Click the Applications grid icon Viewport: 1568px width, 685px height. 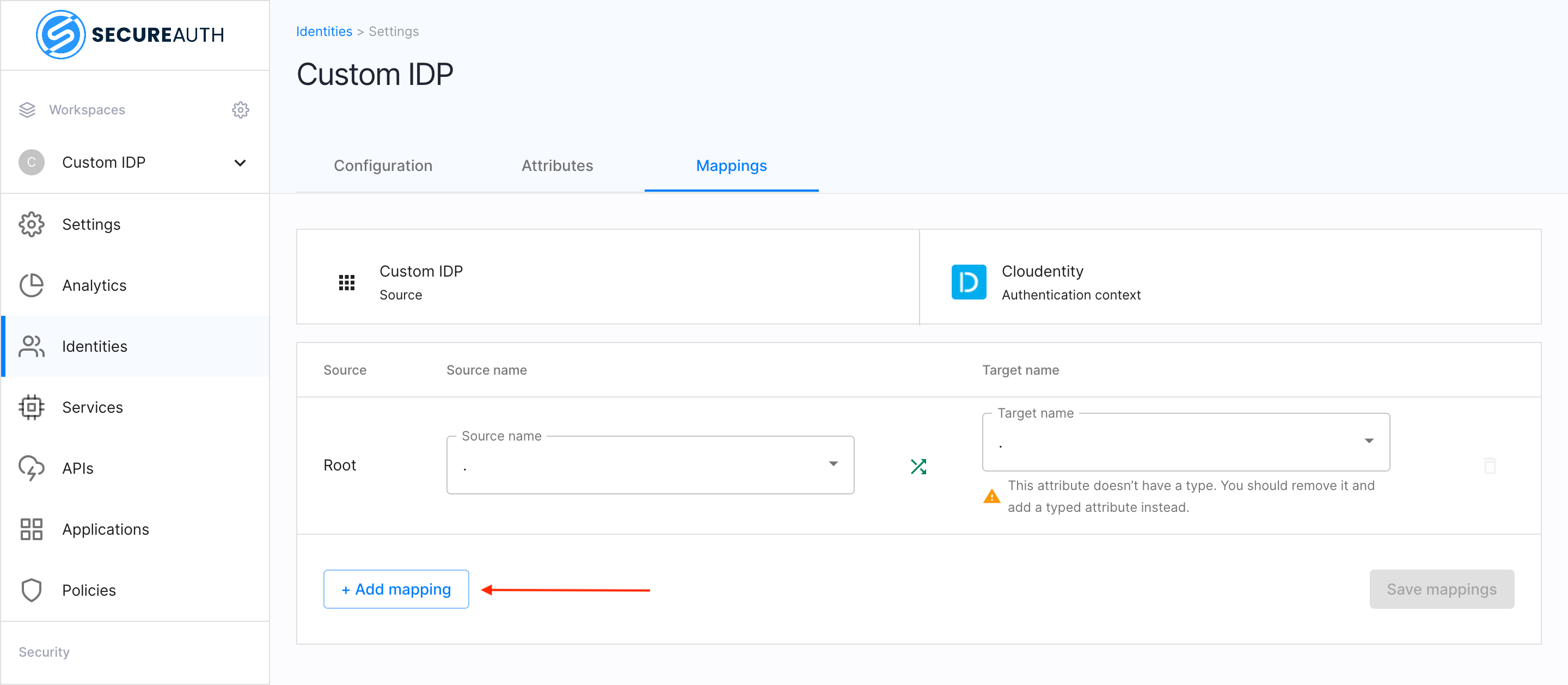coord(31,529)
